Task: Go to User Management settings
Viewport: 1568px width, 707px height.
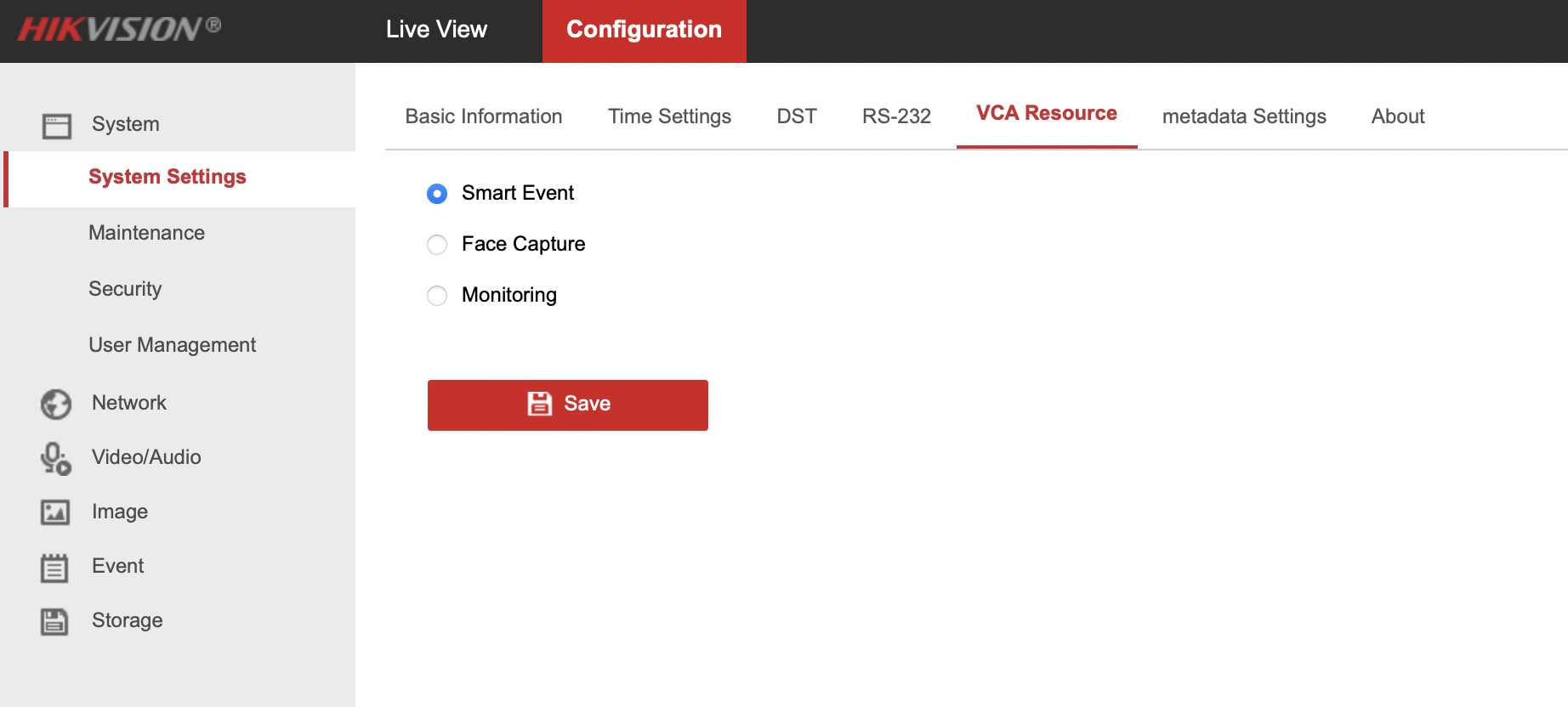Action: pyautogui.click(x=172, y=345)
